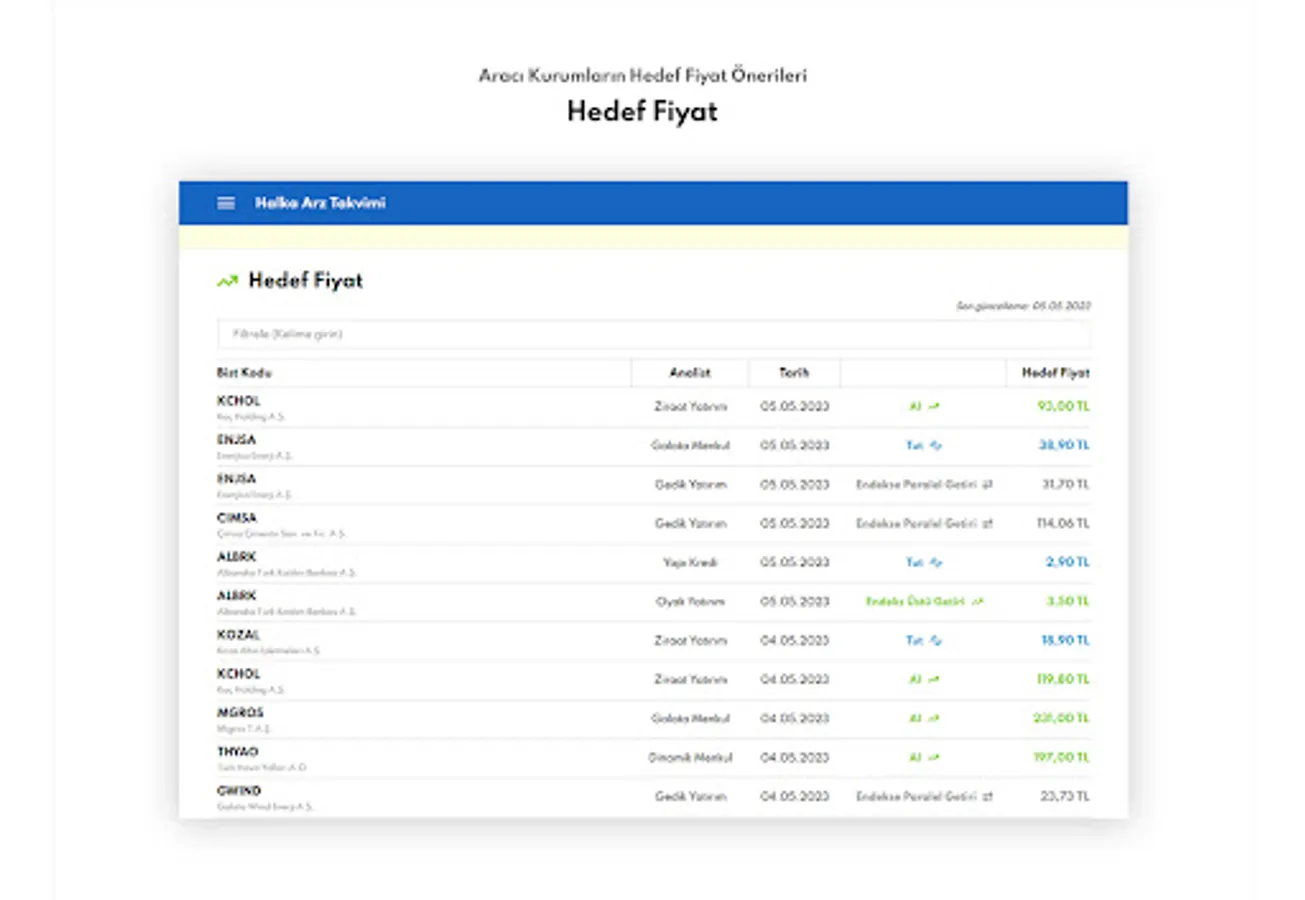
Task: Click the 2,90 TL target price
Action: tap(1067, 563)
